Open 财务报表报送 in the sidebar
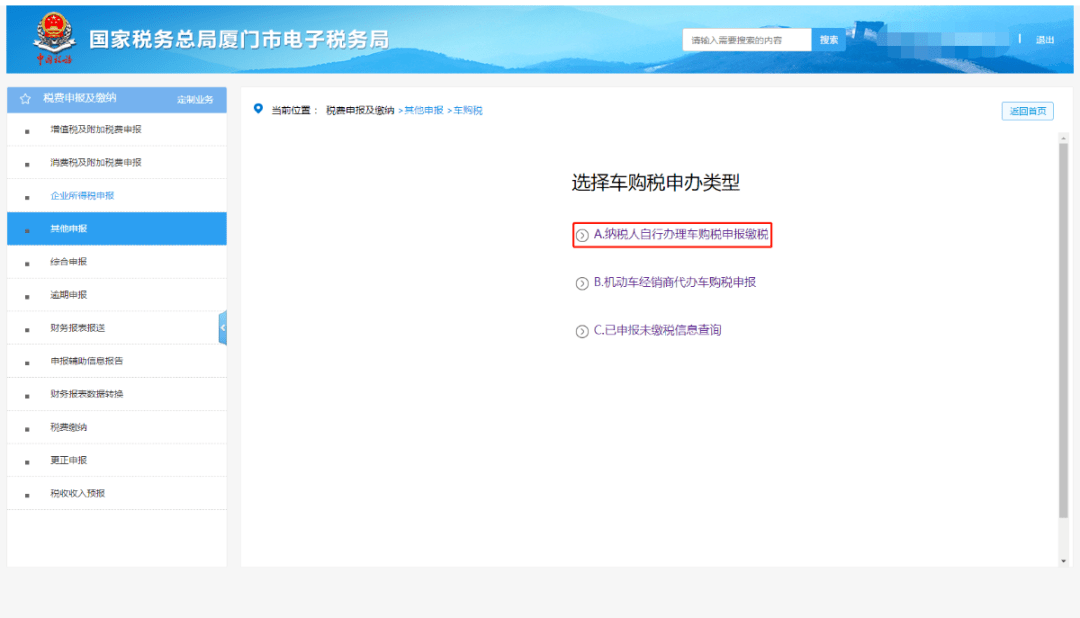The width and height of the screenshot is (1080, 618). (x=78, y=328)
